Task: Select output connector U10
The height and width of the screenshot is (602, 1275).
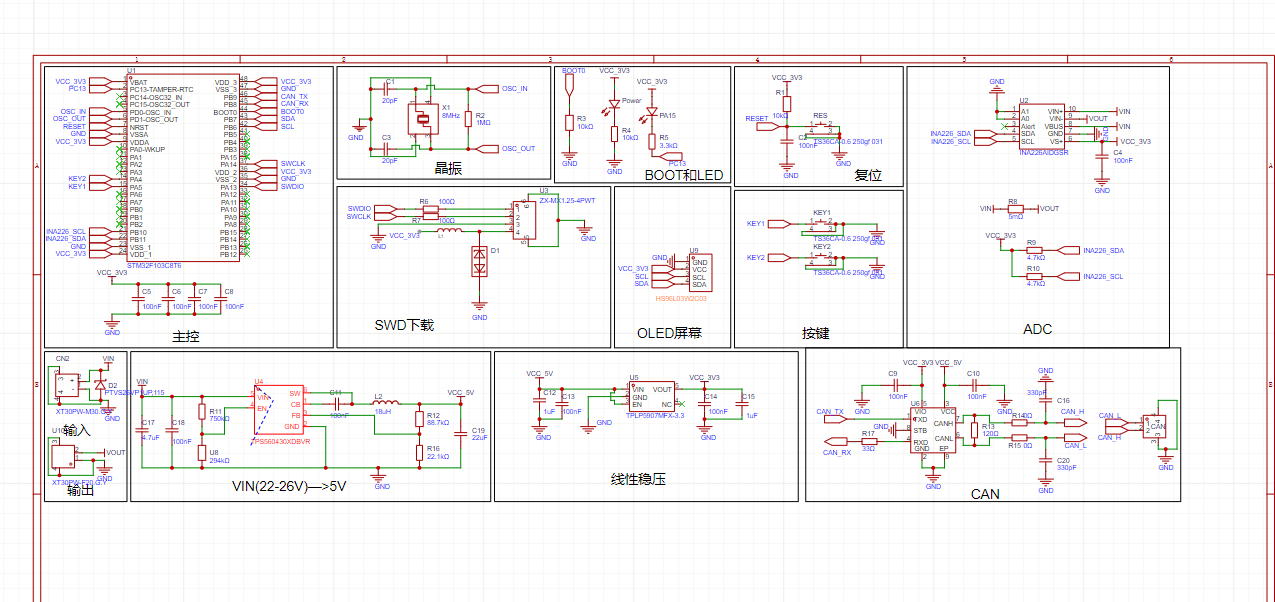Action: point(63,455)
